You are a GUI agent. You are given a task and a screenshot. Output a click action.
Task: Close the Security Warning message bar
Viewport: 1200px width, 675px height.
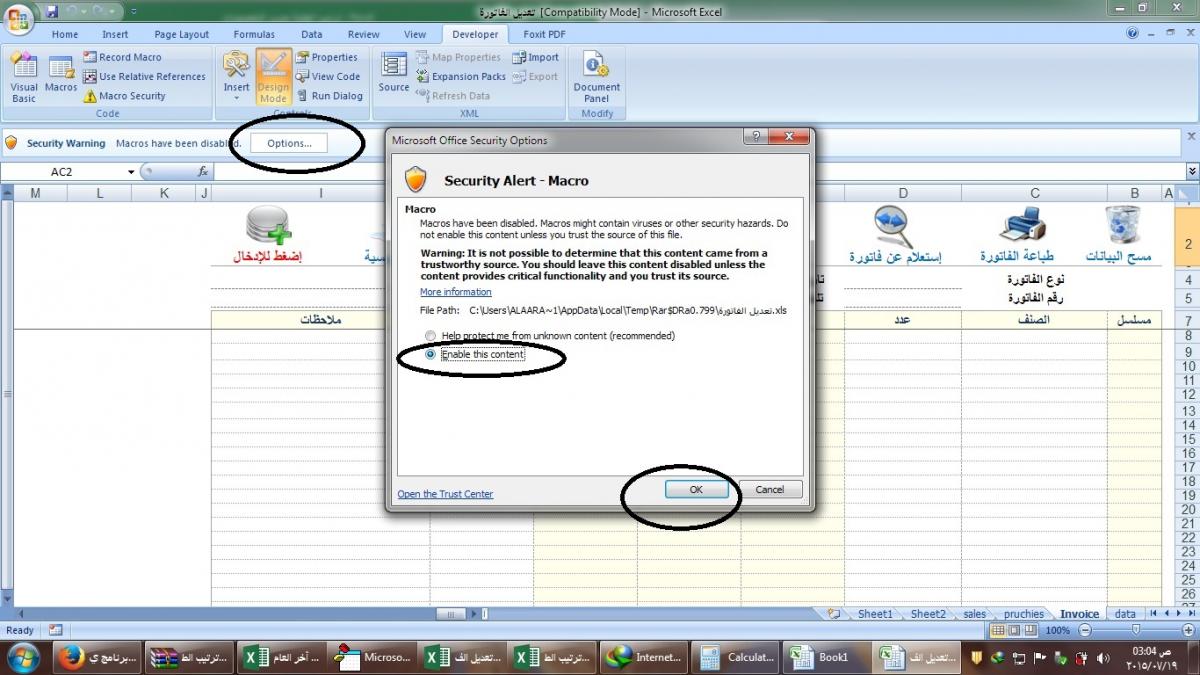[x=1190, y=136]
